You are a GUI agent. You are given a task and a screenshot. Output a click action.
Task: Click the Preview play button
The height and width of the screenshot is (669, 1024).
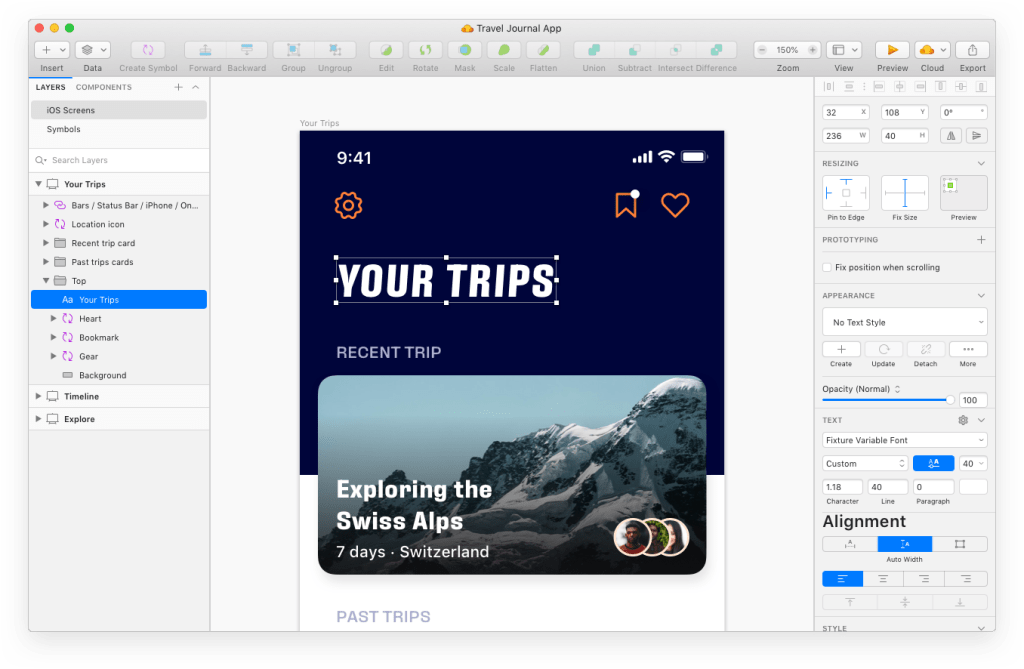(x=891, y=50)
